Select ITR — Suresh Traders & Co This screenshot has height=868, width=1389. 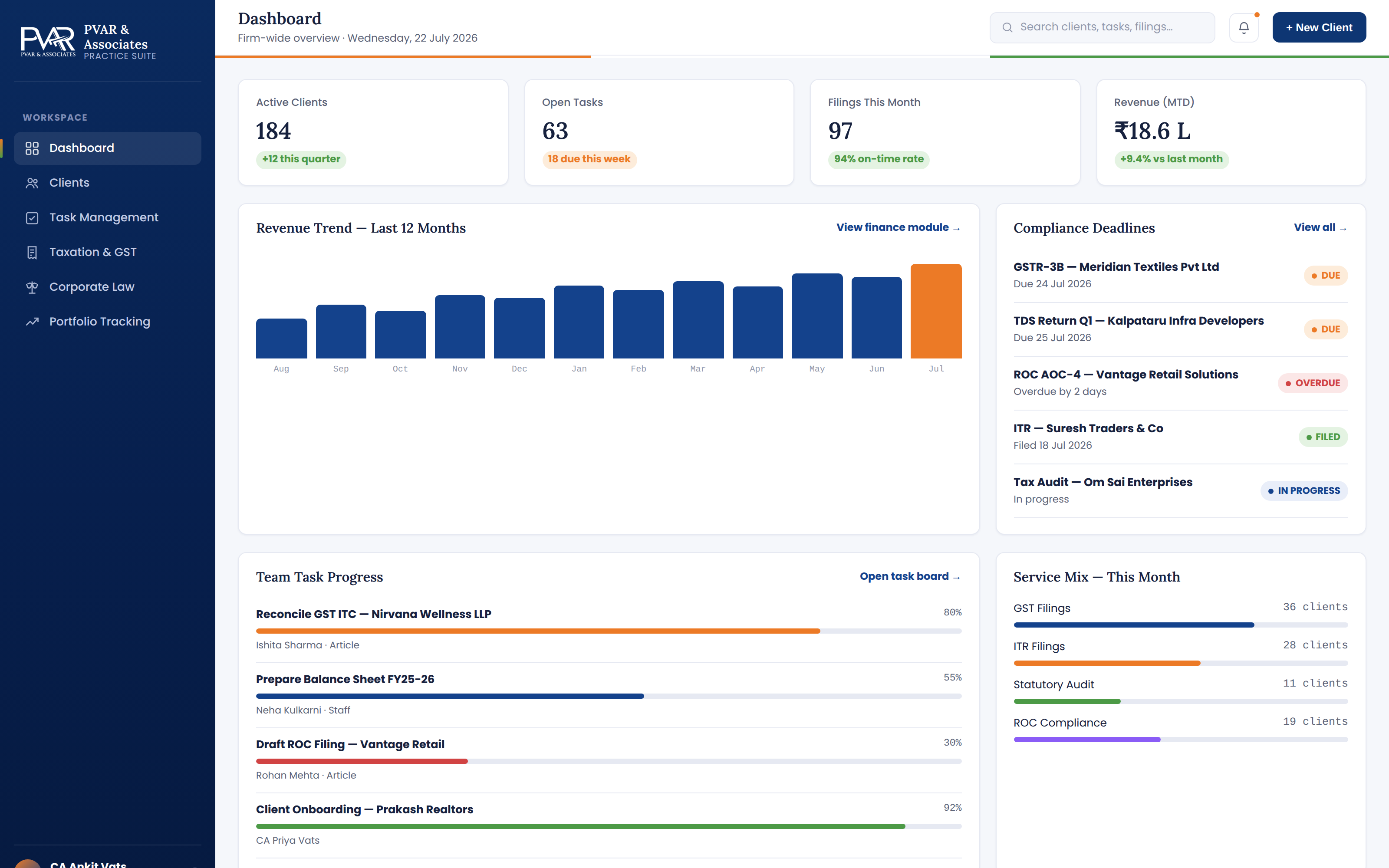(x=1181, y=437)
